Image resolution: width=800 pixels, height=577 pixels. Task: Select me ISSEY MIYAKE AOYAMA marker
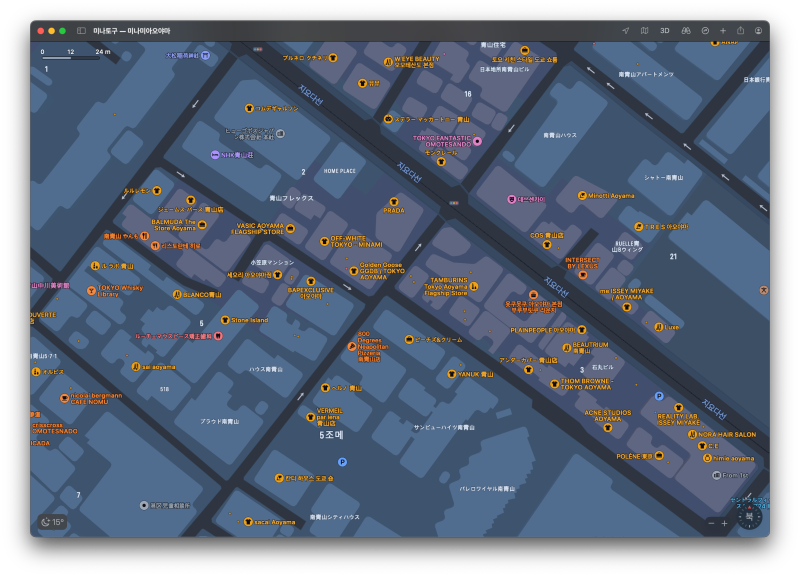click(627, 307)
